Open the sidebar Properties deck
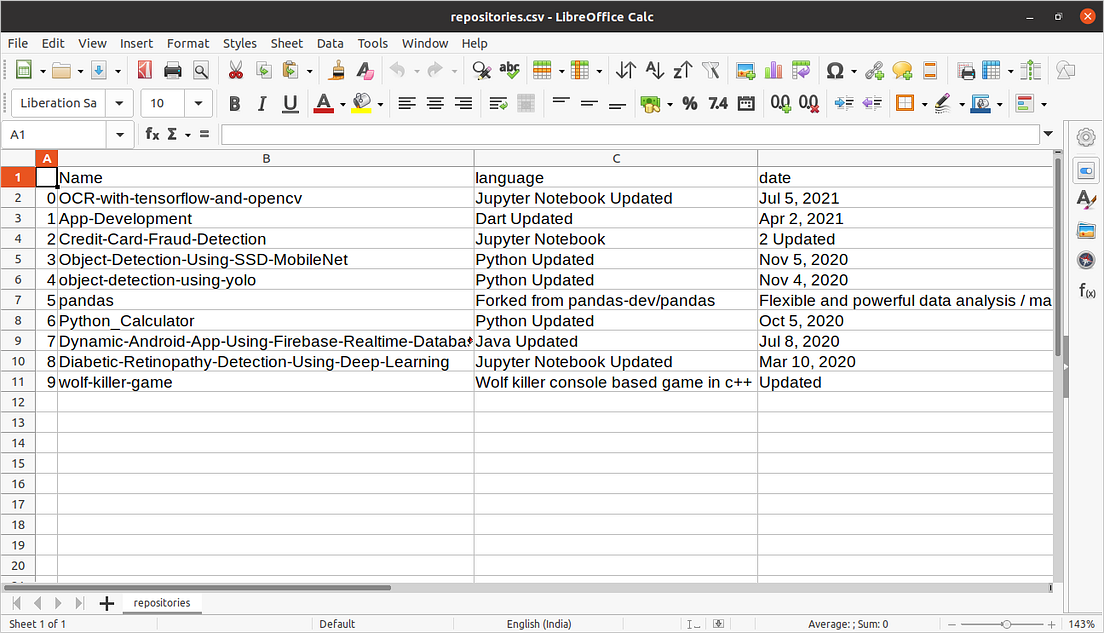Viewport: 1104px width, 633px height. coord(1086,170)
